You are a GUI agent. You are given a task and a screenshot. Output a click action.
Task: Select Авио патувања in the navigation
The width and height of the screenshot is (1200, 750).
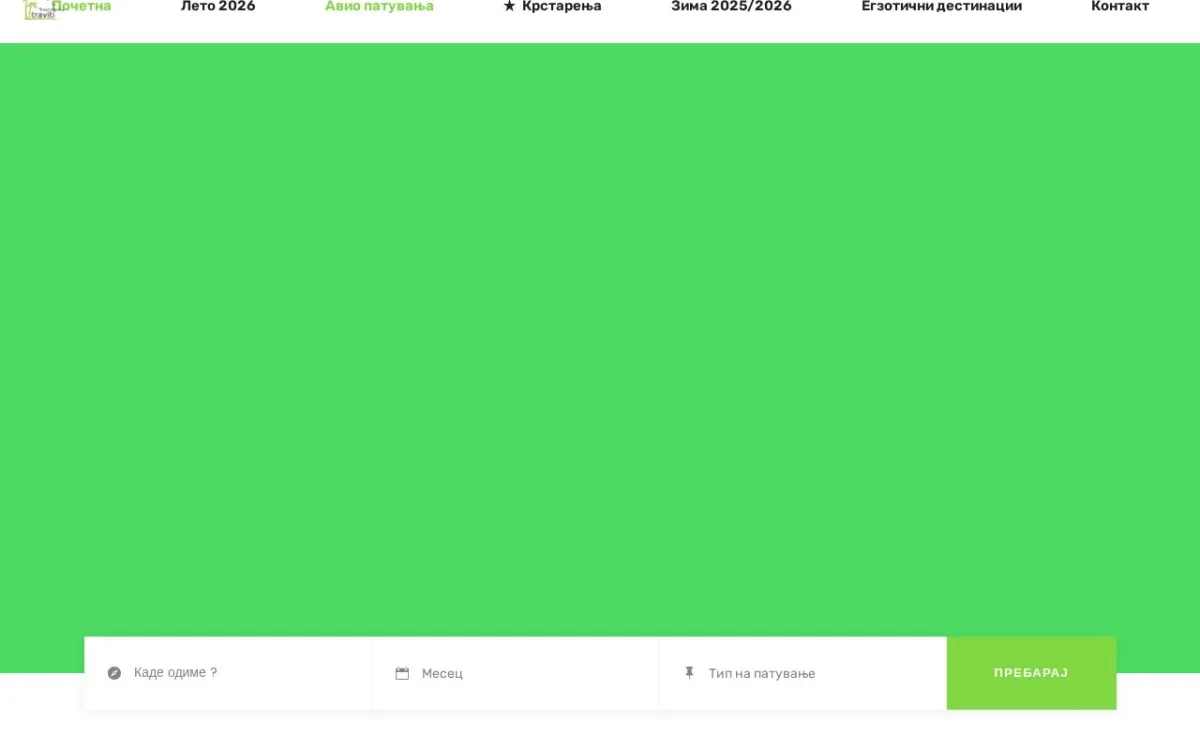(x=379, y=6)
